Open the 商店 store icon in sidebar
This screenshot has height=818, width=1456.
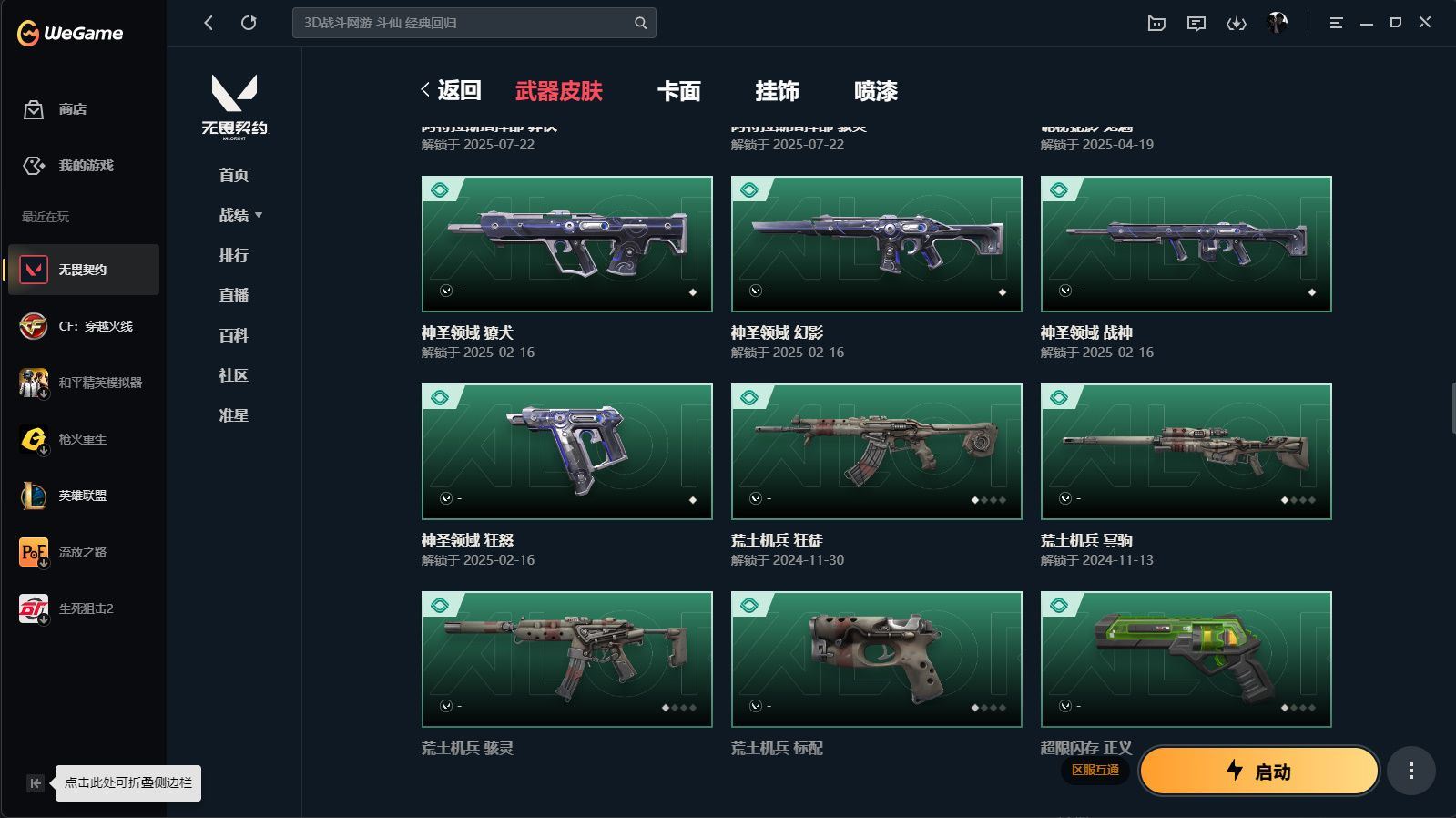pyautogui.click(x=34, y=109)
